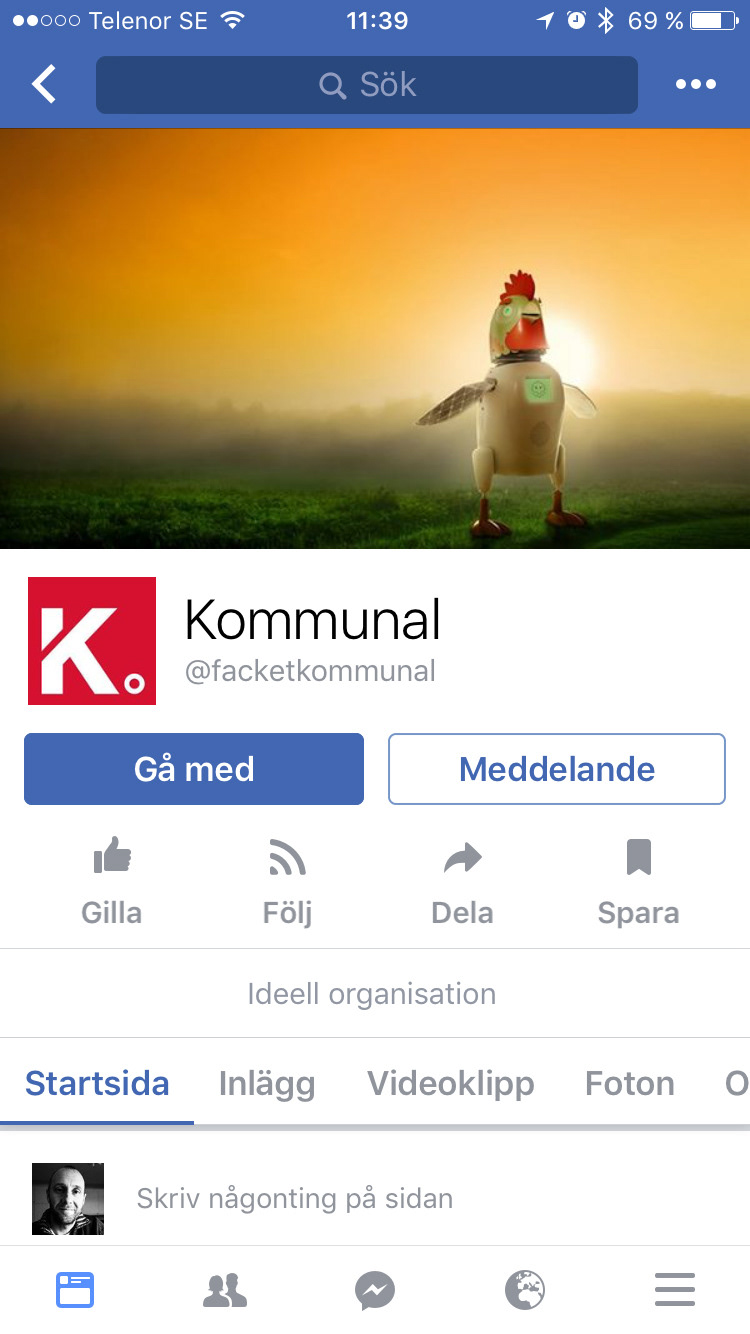Screen dimensions: 750x1334
Task: Switch to the Videoklipp tab
Action: click(451, 1083)
